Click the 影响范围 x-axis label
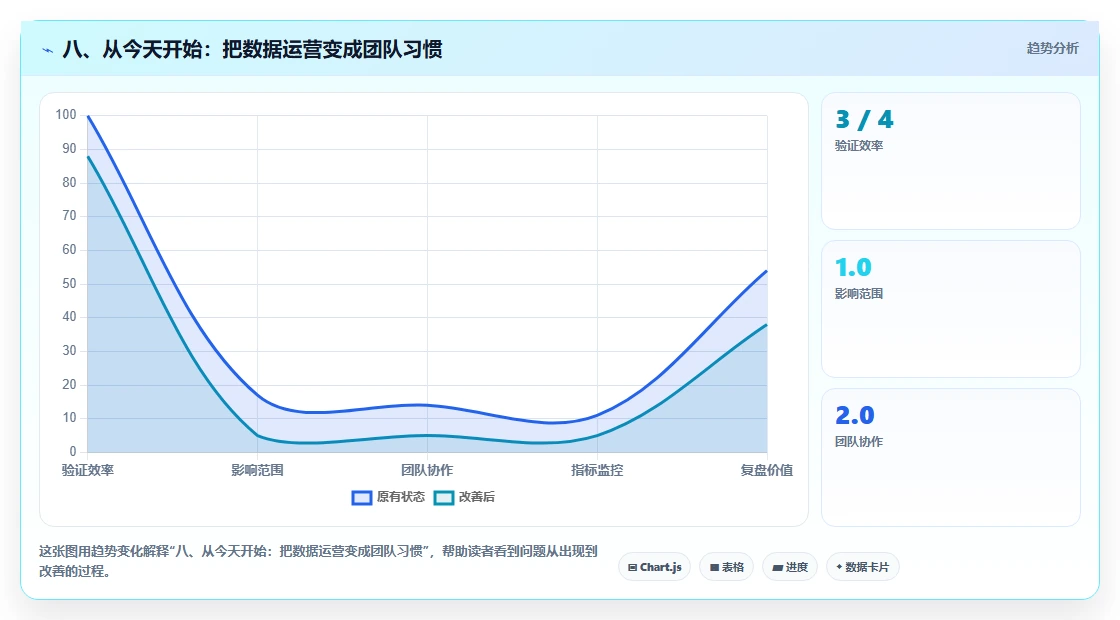 [x=257, y=470]
